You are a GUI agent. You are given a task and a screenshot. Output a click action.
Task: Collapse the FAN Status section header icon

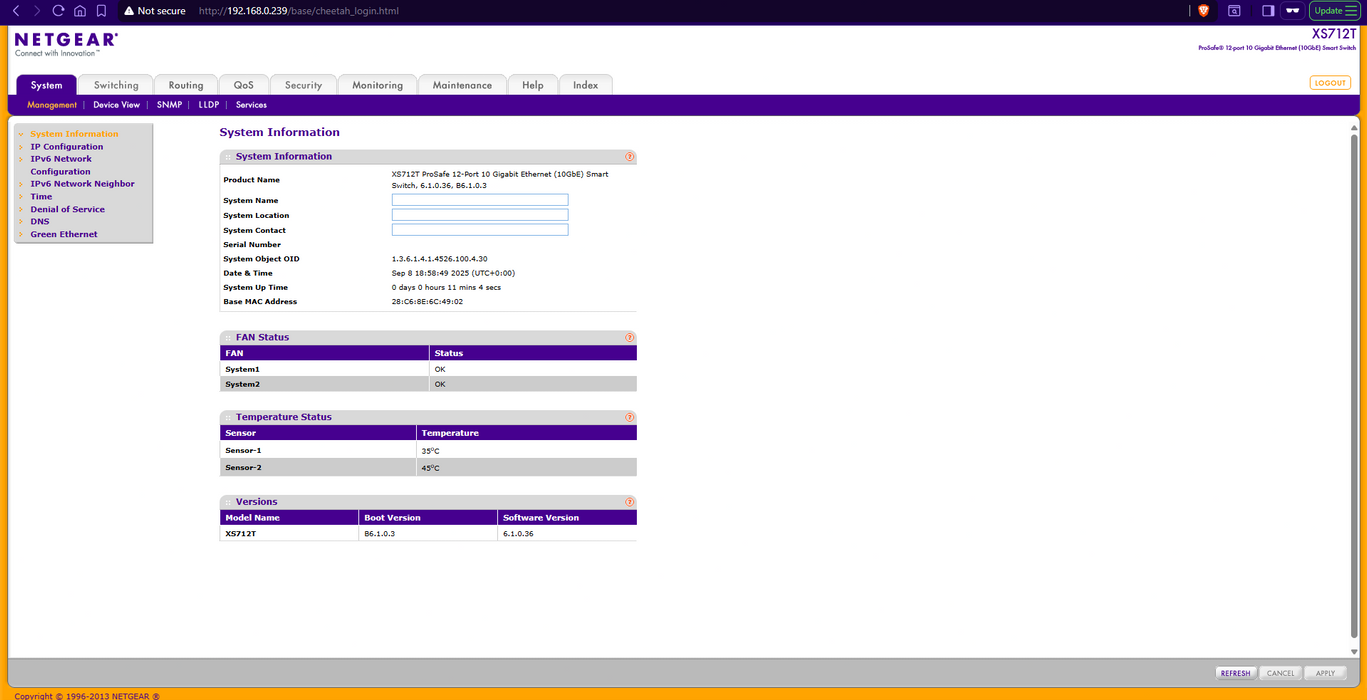(x=228, y=338)
